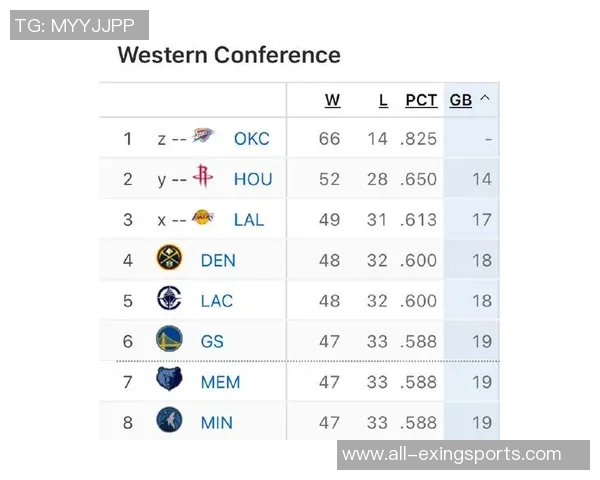This screenshot has height=480, width=600.
Task: Click the Denver Nuggets logo
Action: (170, 259)
